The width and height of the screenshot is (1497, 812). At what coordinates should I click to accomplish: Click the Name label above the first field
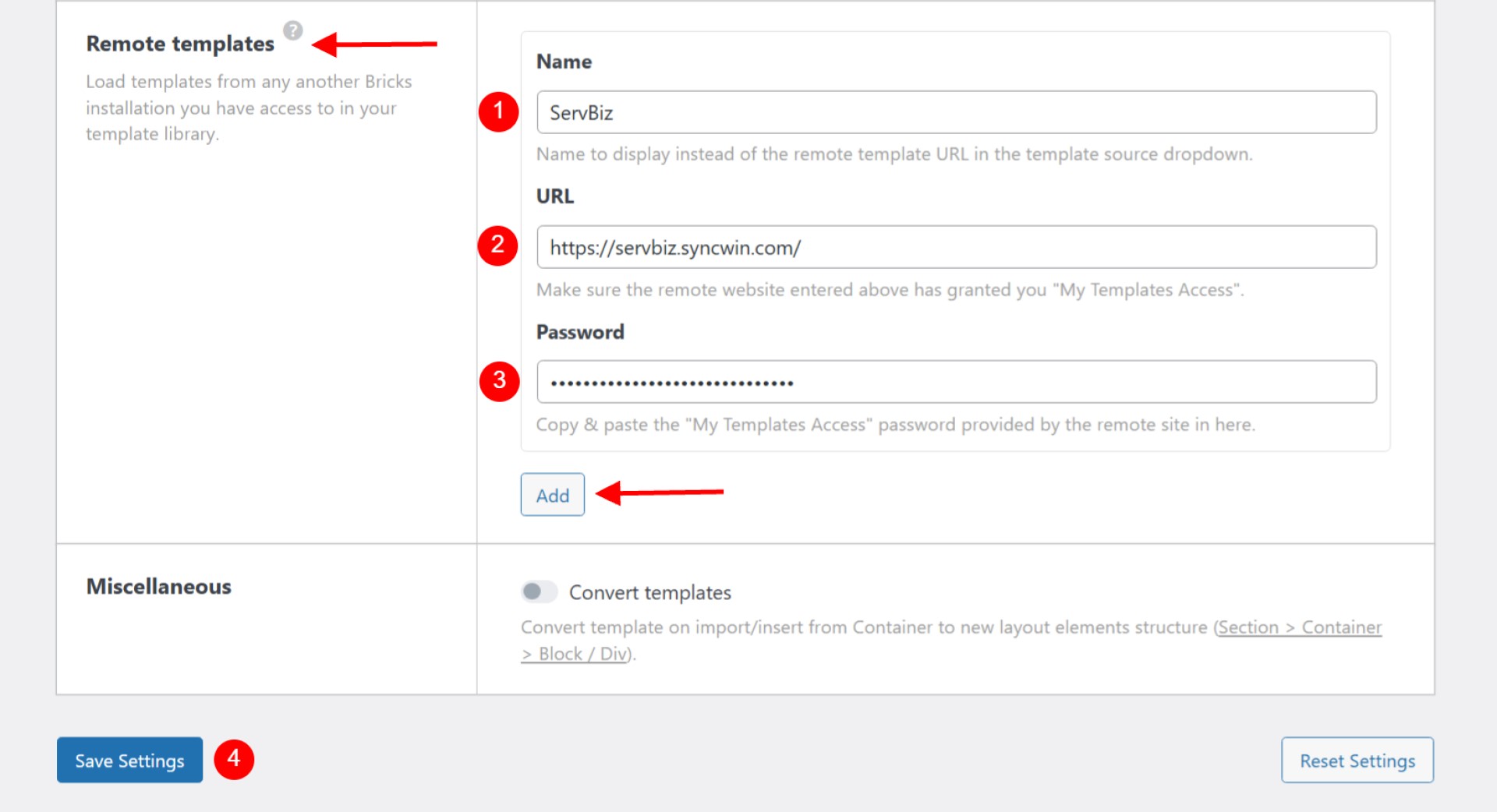563,62
